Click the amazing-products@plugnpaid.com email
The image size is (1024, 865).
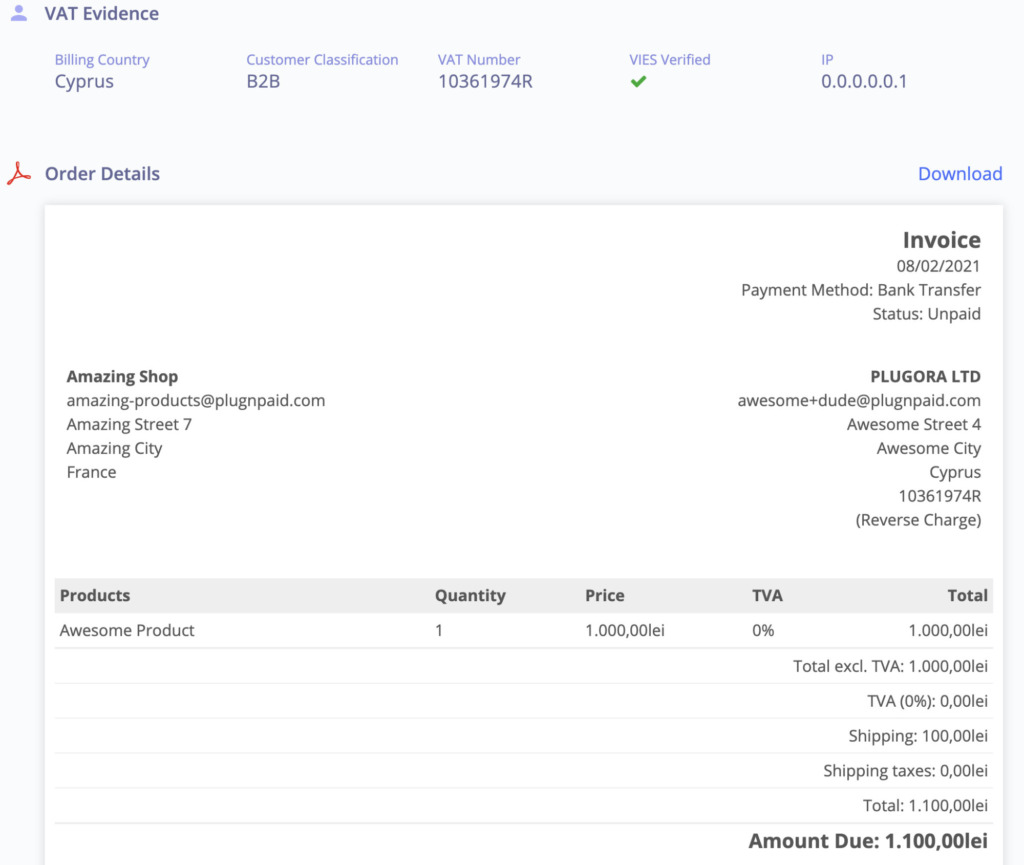[195, 400]
